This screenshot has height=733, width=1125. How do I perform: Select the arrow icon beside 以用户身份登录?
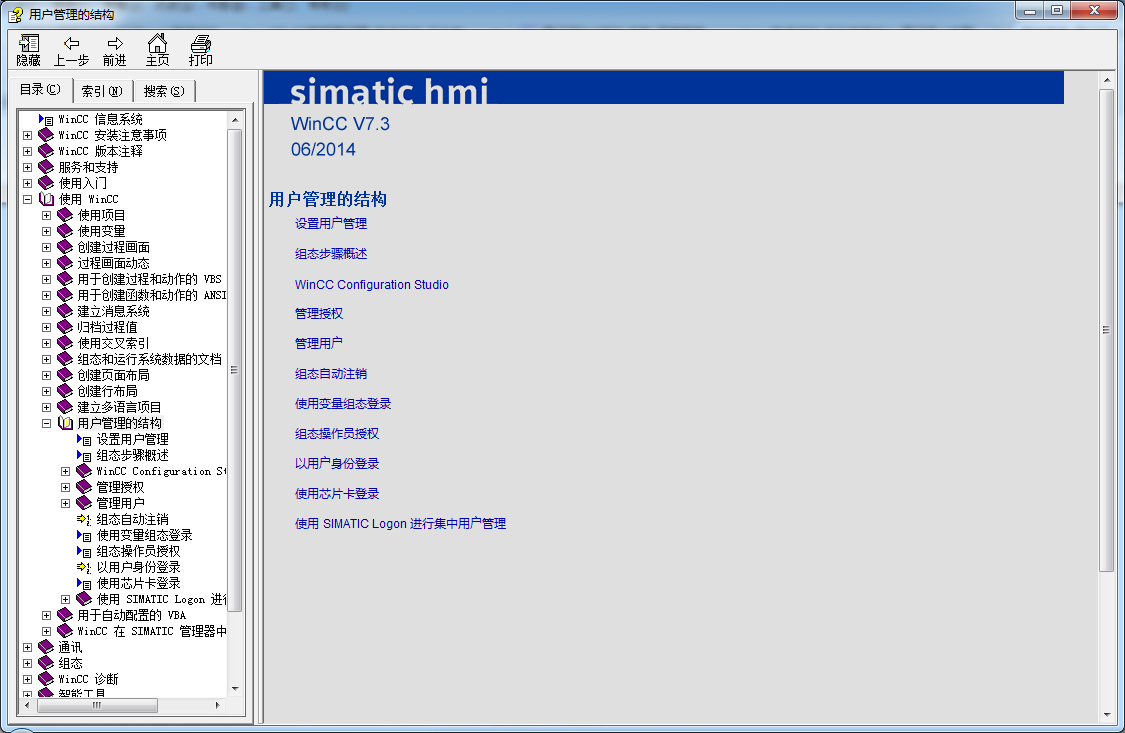(x=84, y=567)
